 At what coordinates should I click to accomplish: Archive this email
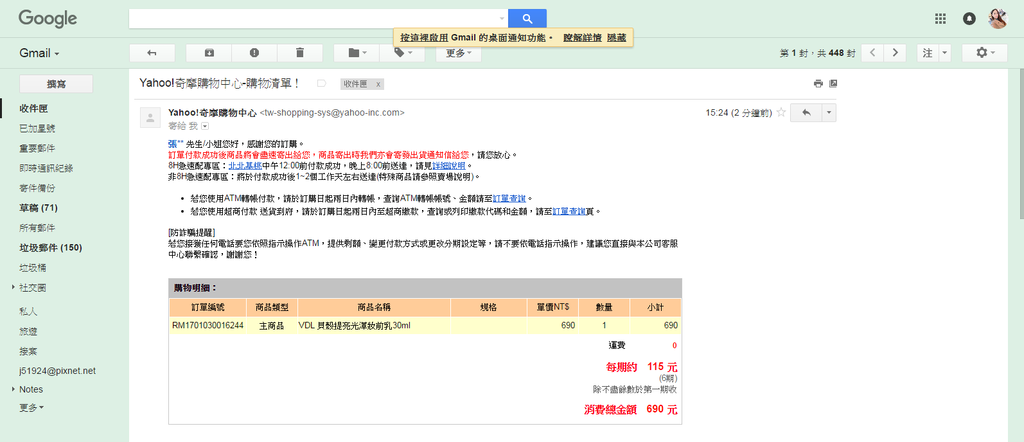pos(209,53)
